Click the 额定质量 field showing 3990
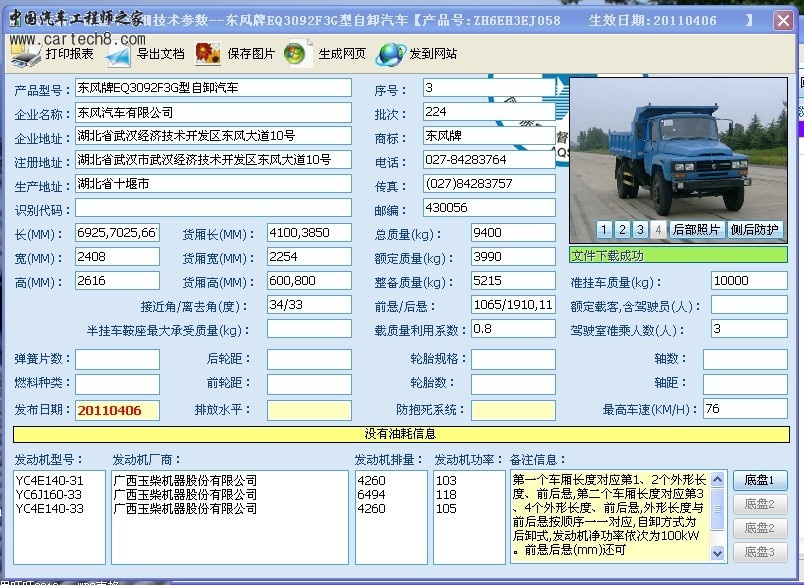804x585 pixels. (x=513, y=257)
